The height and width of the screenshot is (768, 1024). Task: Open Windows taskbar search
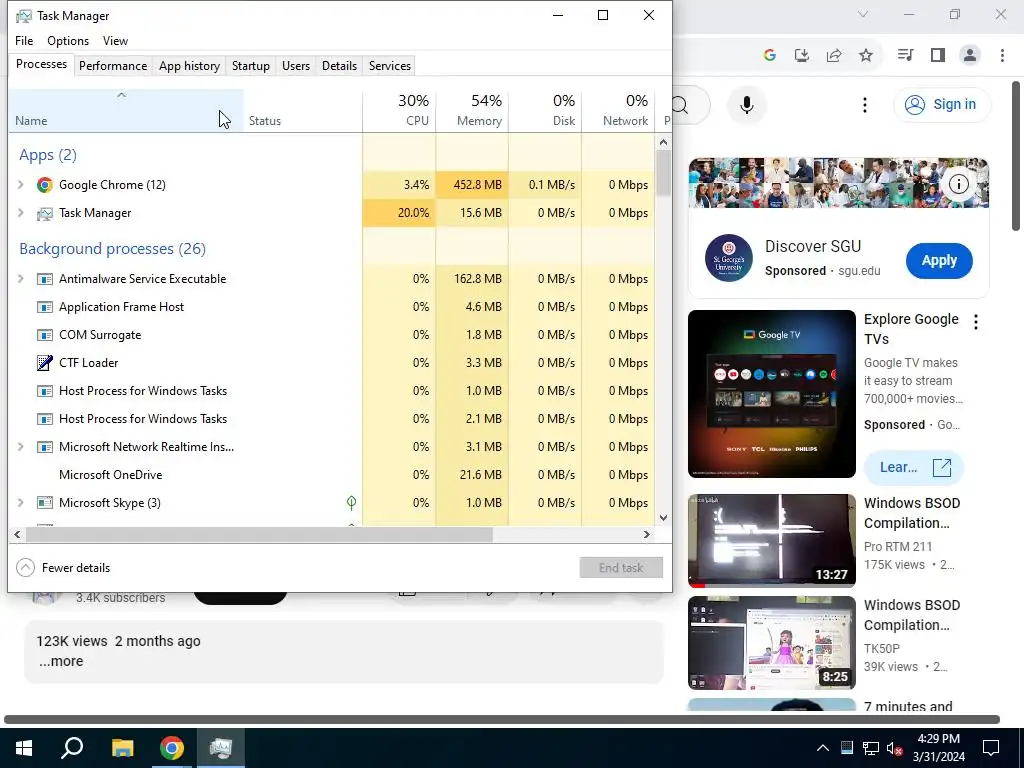[x=72, y=748]
